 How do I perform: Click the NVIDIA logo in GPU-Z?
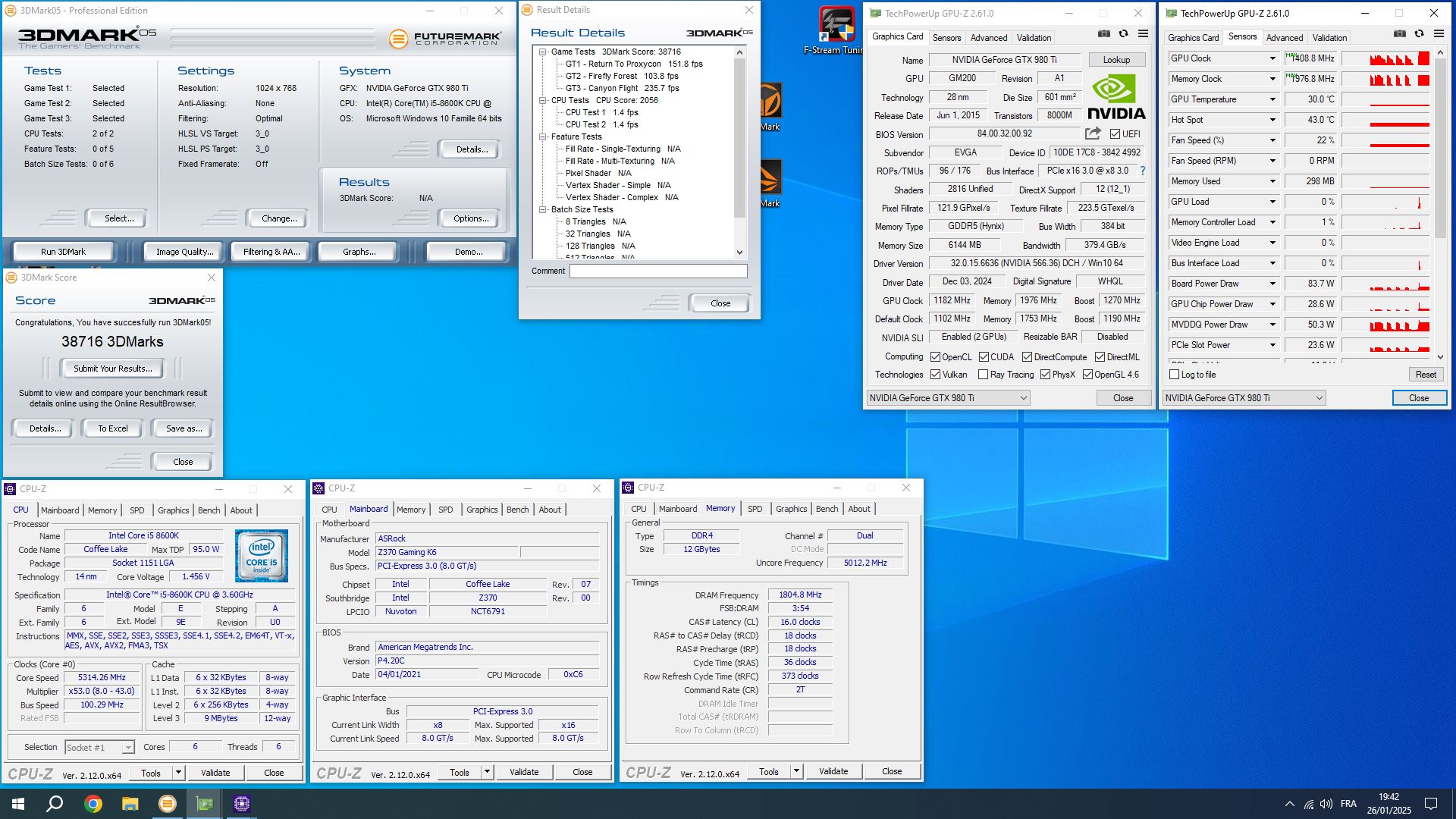tap(1116, 97)
